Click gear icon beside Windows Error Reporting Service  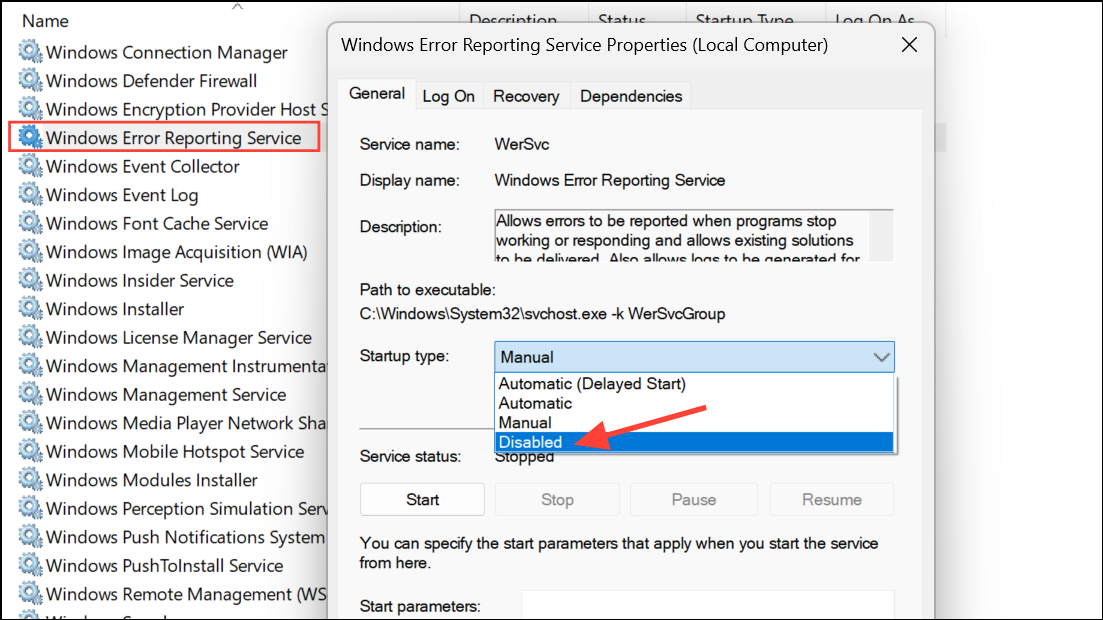point(30,137)
